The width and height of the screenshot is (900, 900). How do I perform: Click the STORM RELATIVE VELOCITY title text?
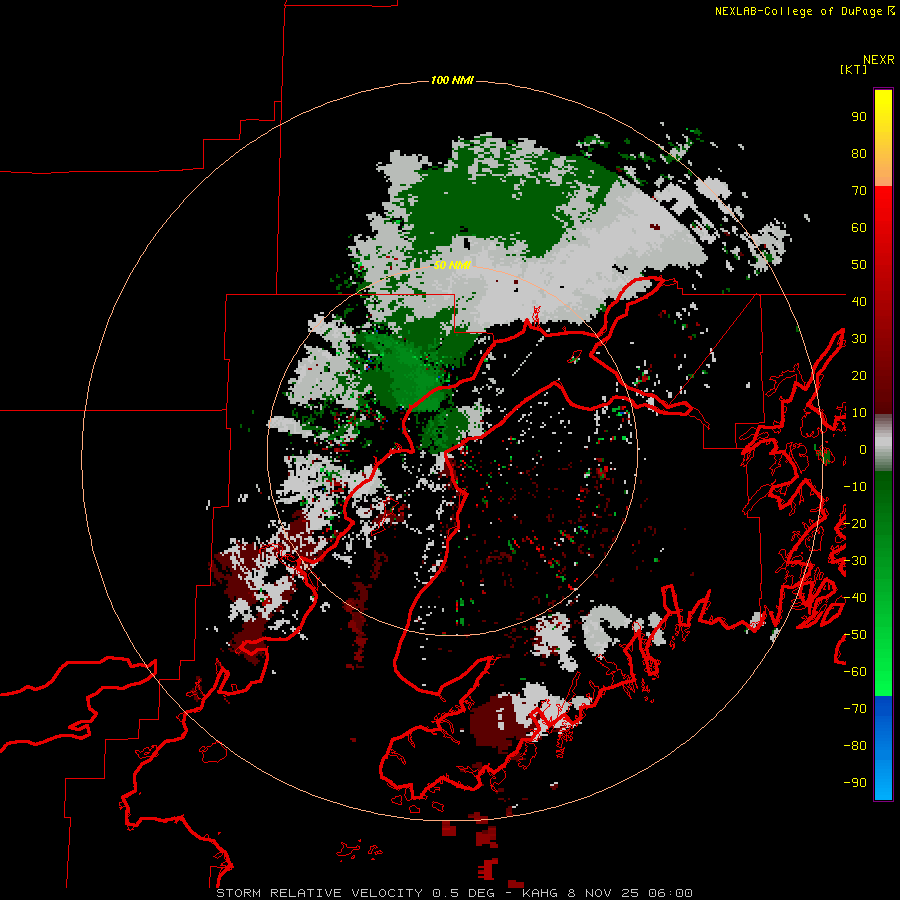point(319,893)
